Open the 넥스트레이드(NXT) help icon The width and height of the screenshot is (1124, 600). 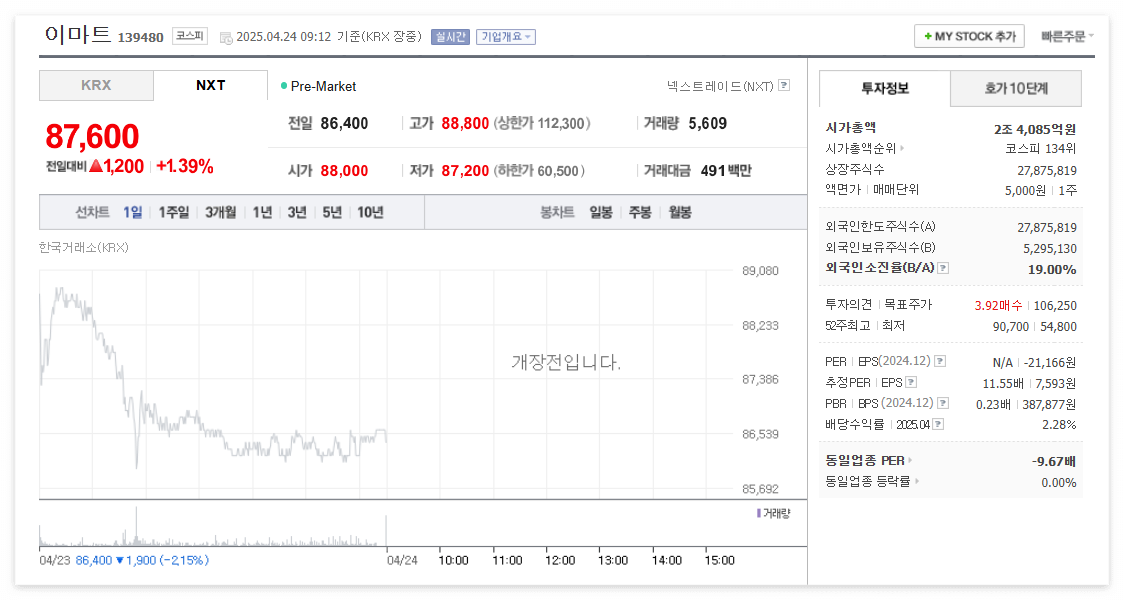point(783,87)
